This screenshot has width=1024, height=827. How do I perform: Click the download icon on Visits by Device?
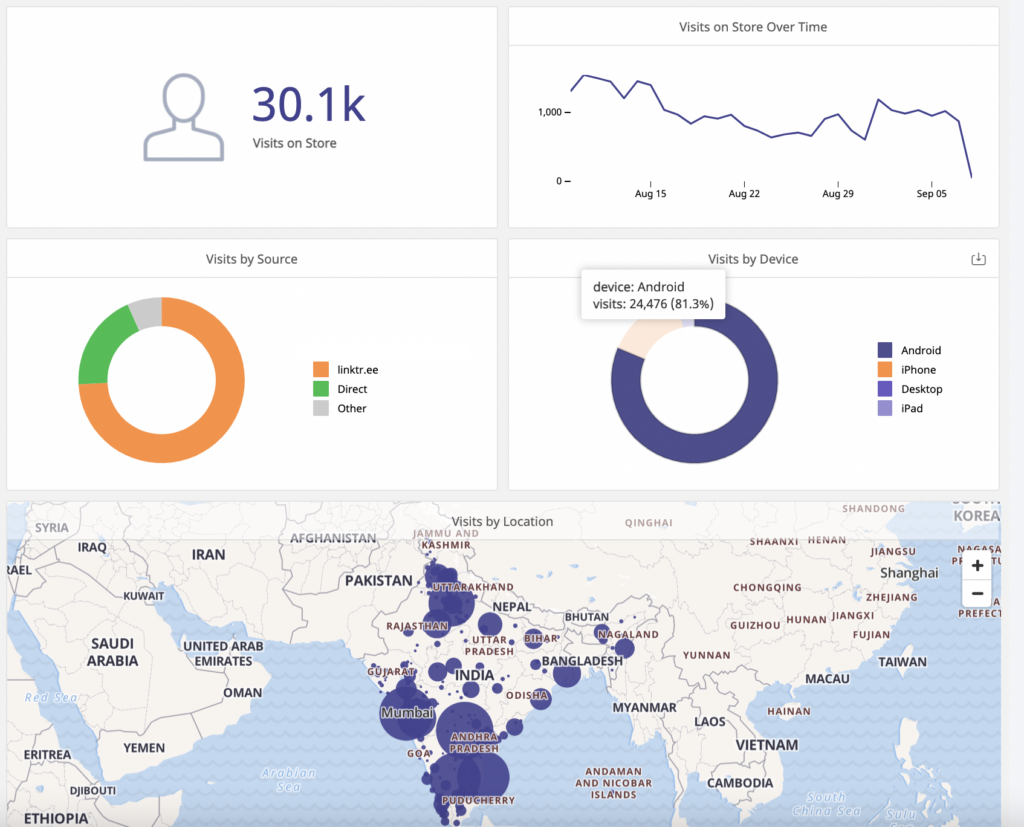[x=978, y=259]
